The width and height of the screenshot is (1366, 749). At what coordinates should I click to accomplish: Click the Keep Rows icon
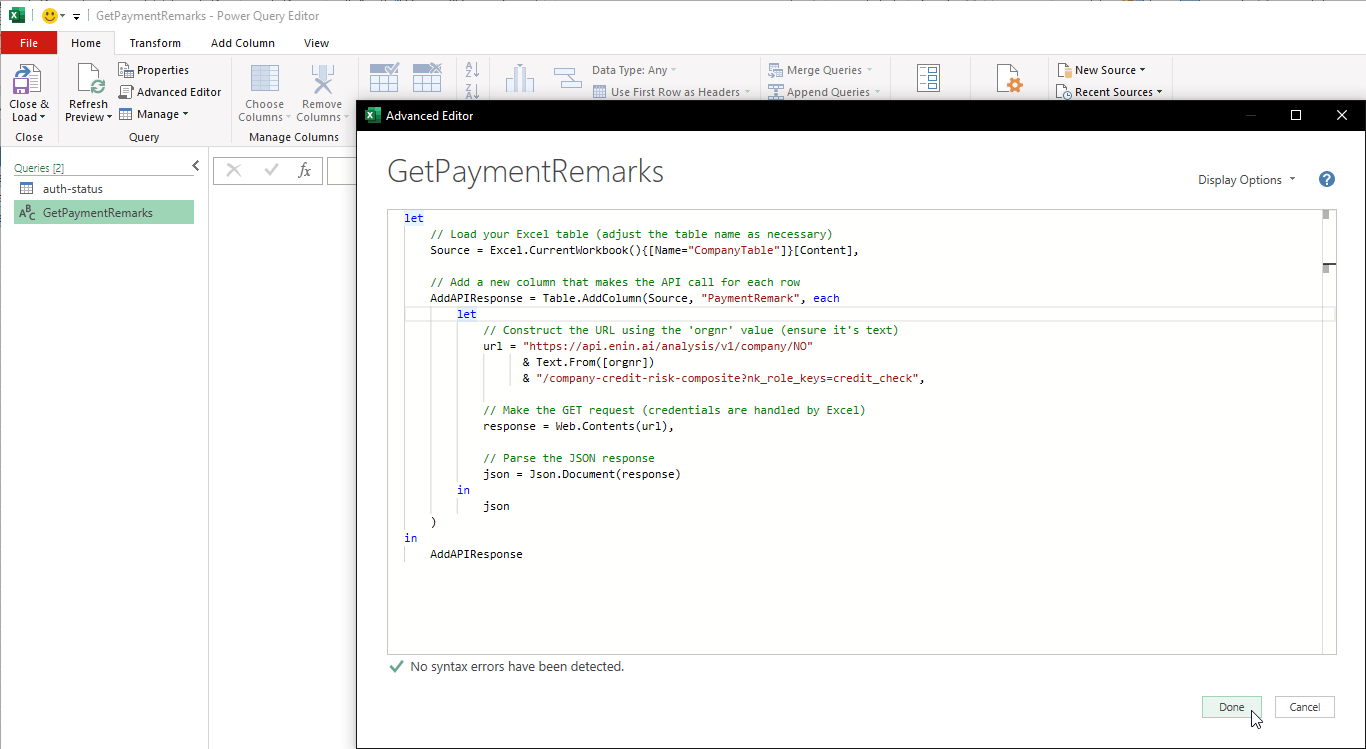tap(385, 77)
